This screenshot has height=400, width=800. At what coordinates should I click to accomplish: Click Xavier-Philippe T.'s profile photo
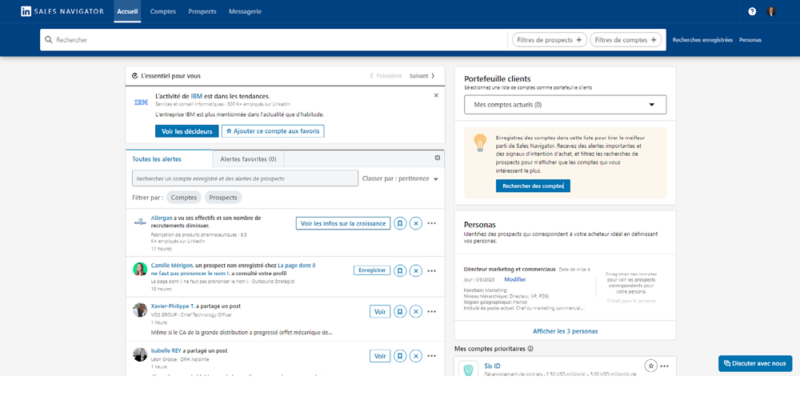tap(140, 310)
